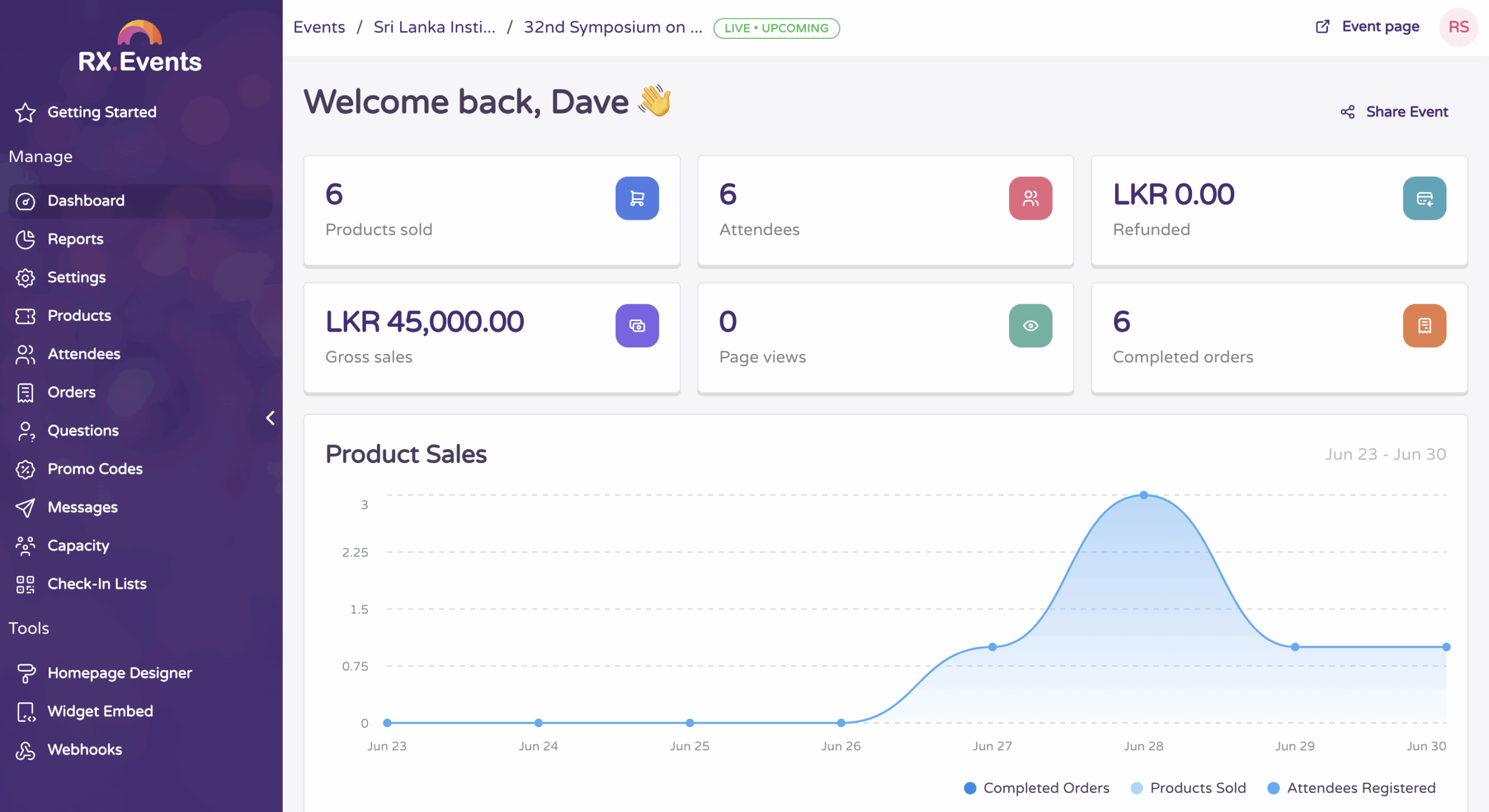Go to Check-In Lists in sidebar
This screenshot has height=812, width=1489.
point(97,584)
